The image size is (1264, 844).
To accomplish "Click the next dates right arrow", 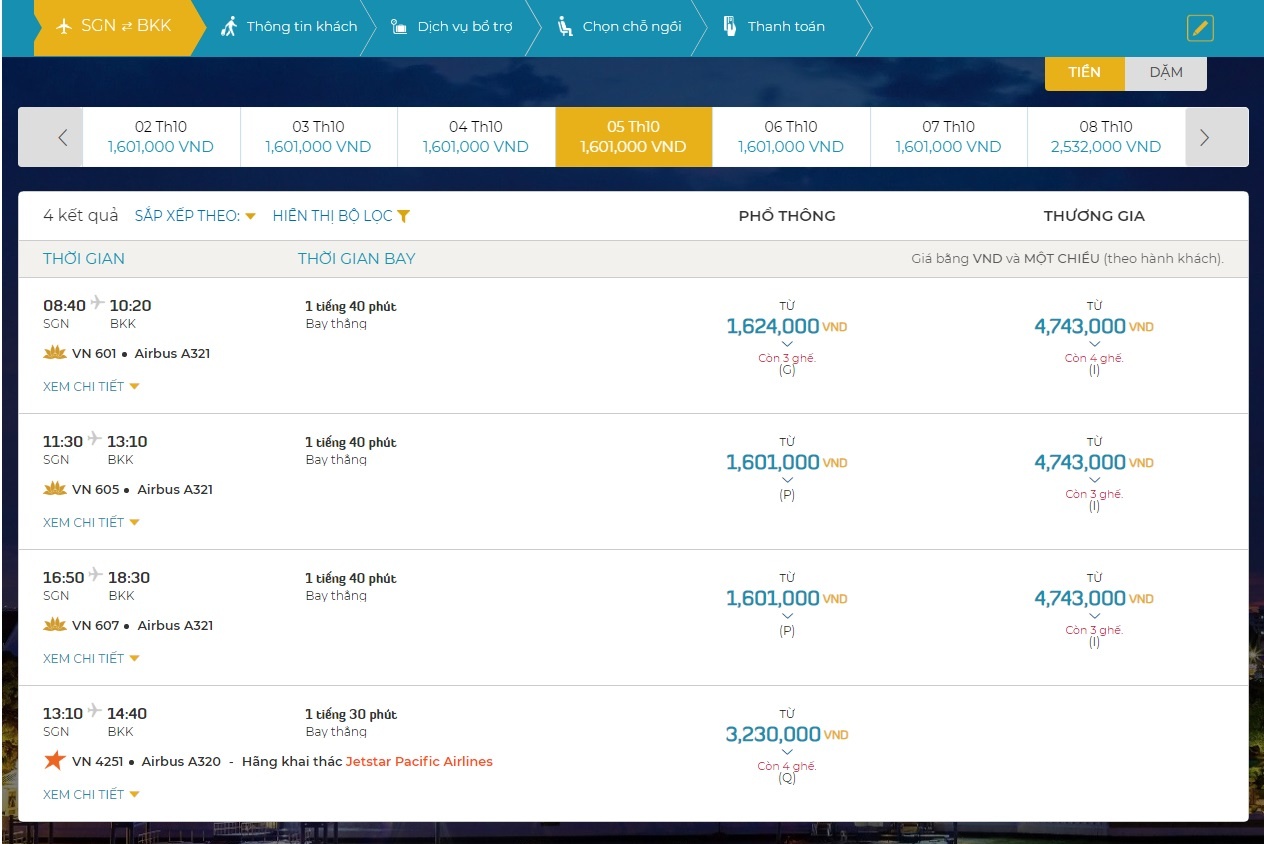I will click(1204, 138).
